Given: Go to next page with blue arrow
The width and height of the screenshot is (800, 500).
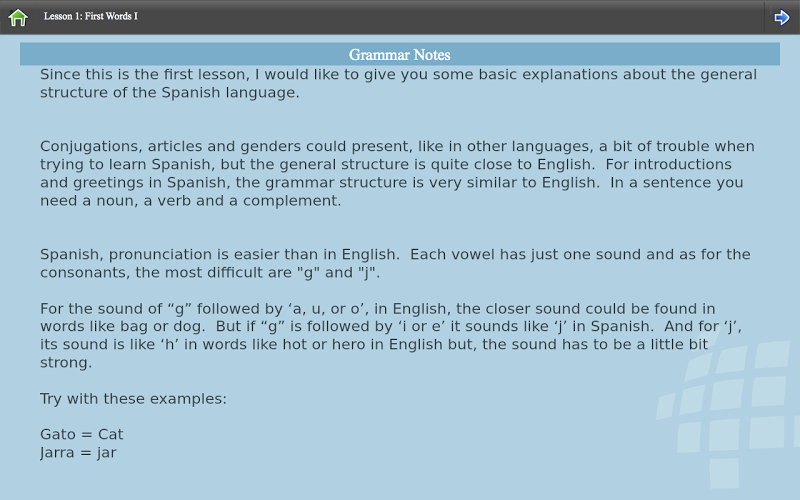Looking at the screenshot, I should coord(782,17).
